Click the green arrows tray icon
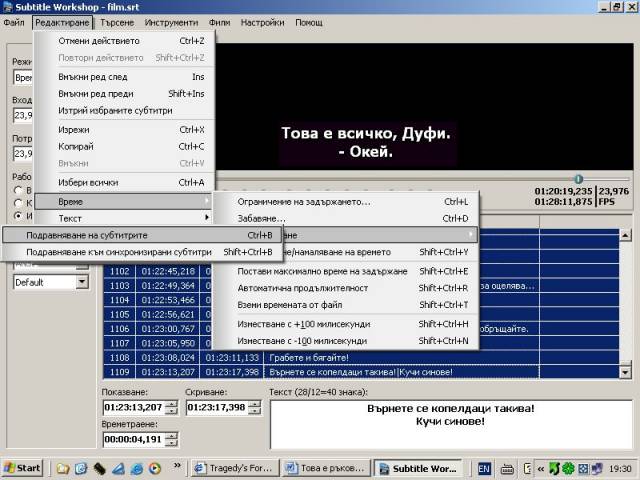The height and width of the screenshot is (480, 640). point(554,469)
